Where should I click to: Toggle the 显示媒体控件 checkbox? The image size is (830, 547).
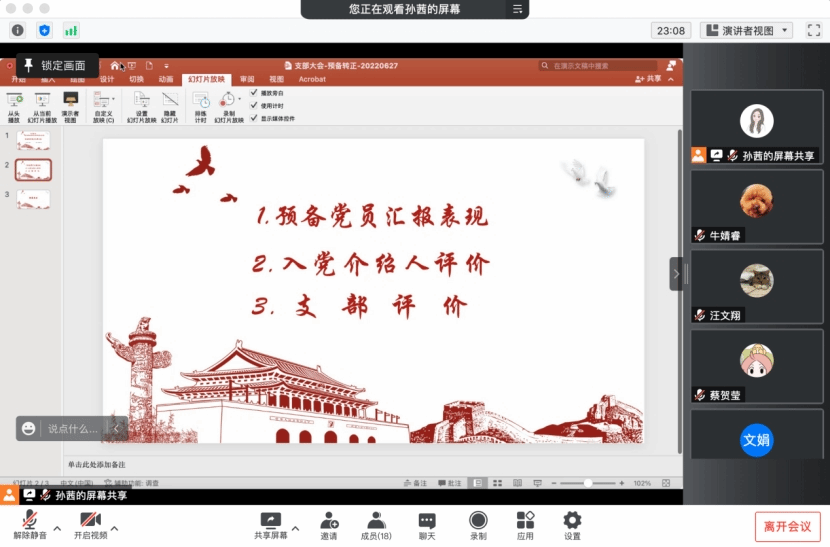(x=254, y=118)
